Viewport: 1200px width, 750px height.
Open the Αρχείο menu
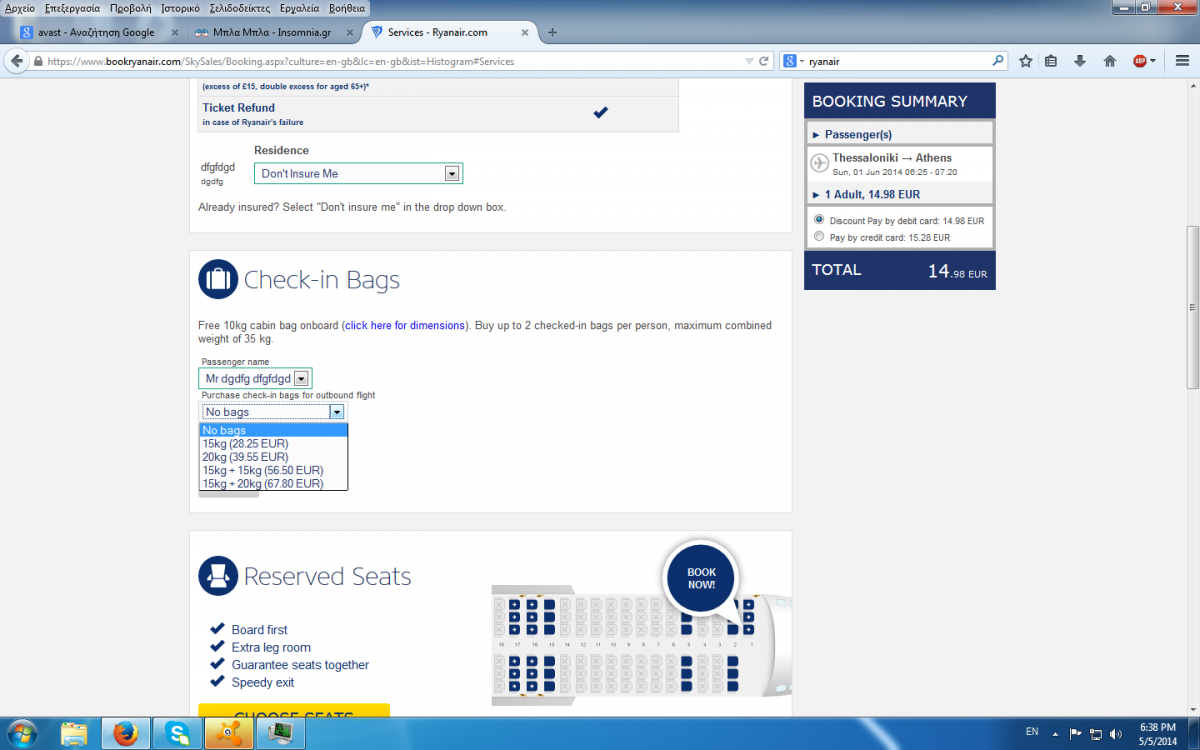click(x=20, y=7)
